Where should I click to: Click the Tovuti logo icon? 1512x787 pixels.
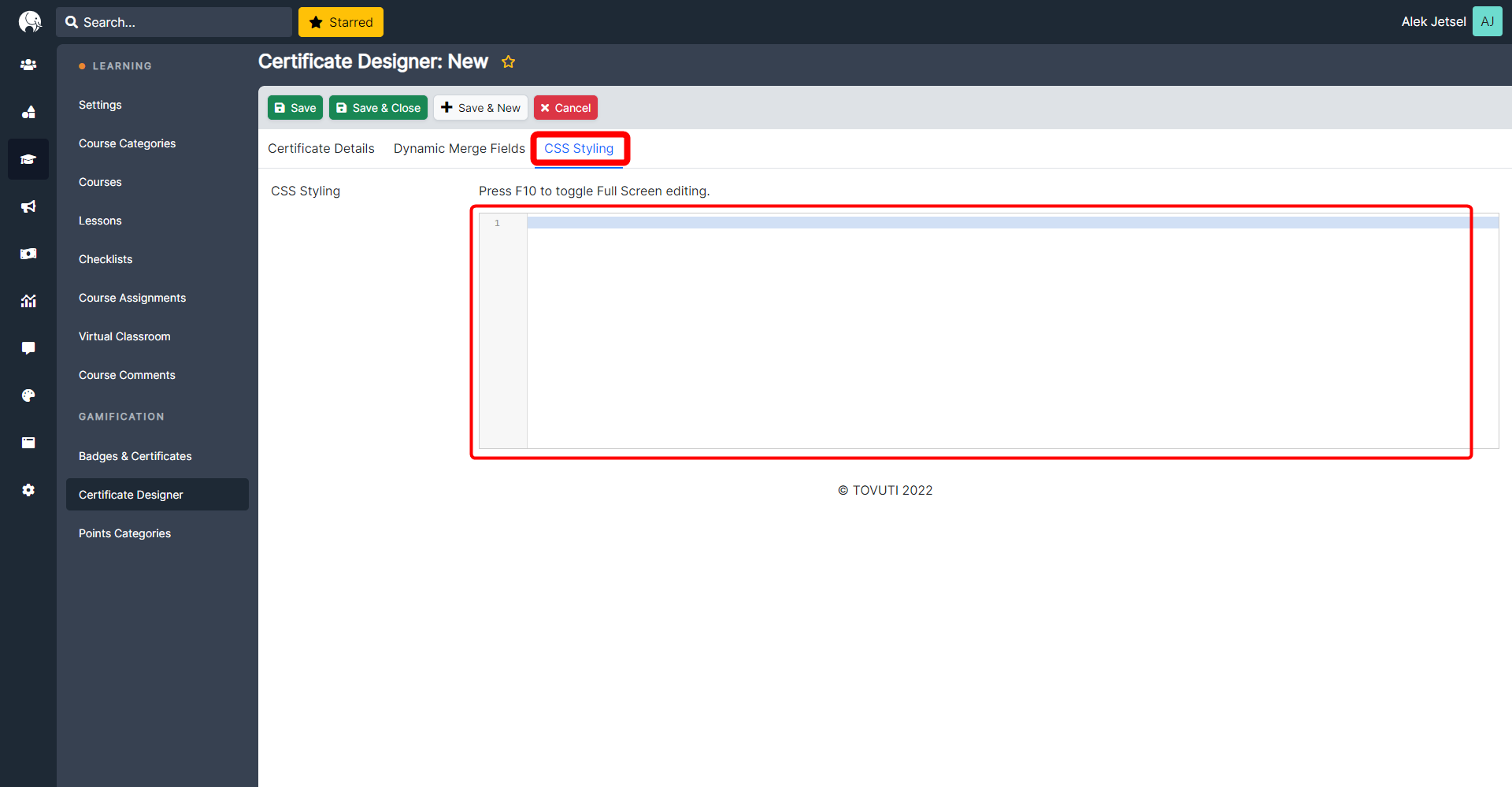point(29,21)
